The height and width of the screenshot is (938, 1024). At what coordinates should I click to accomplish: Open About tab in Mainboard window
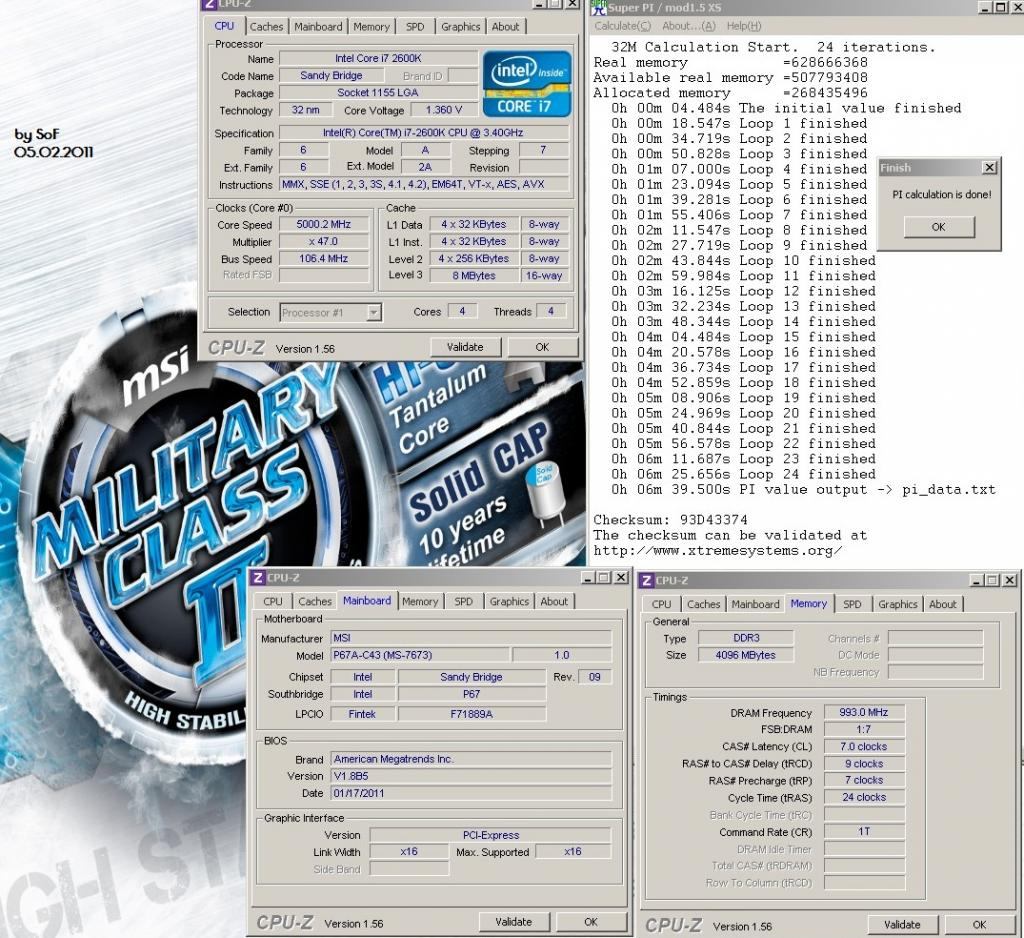tap(554, 602)
